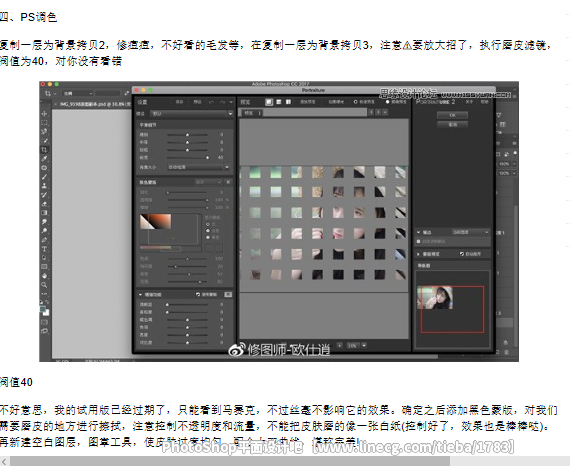Select the Pen tool
Screen dimensions: 570x466
[44, 240]
